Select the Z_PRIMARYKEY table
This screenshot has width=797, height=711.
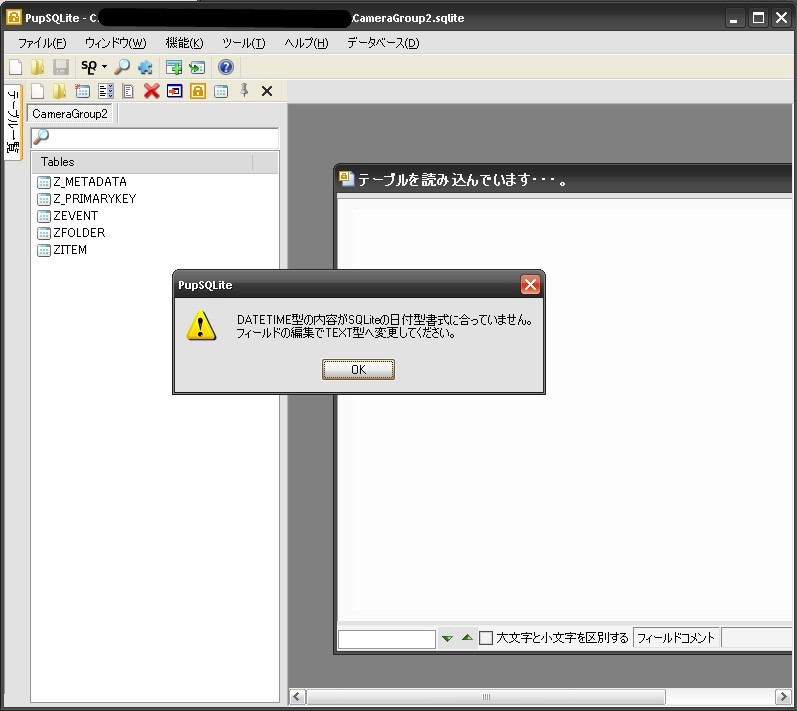pyautogui.click(x=95, y=199)
